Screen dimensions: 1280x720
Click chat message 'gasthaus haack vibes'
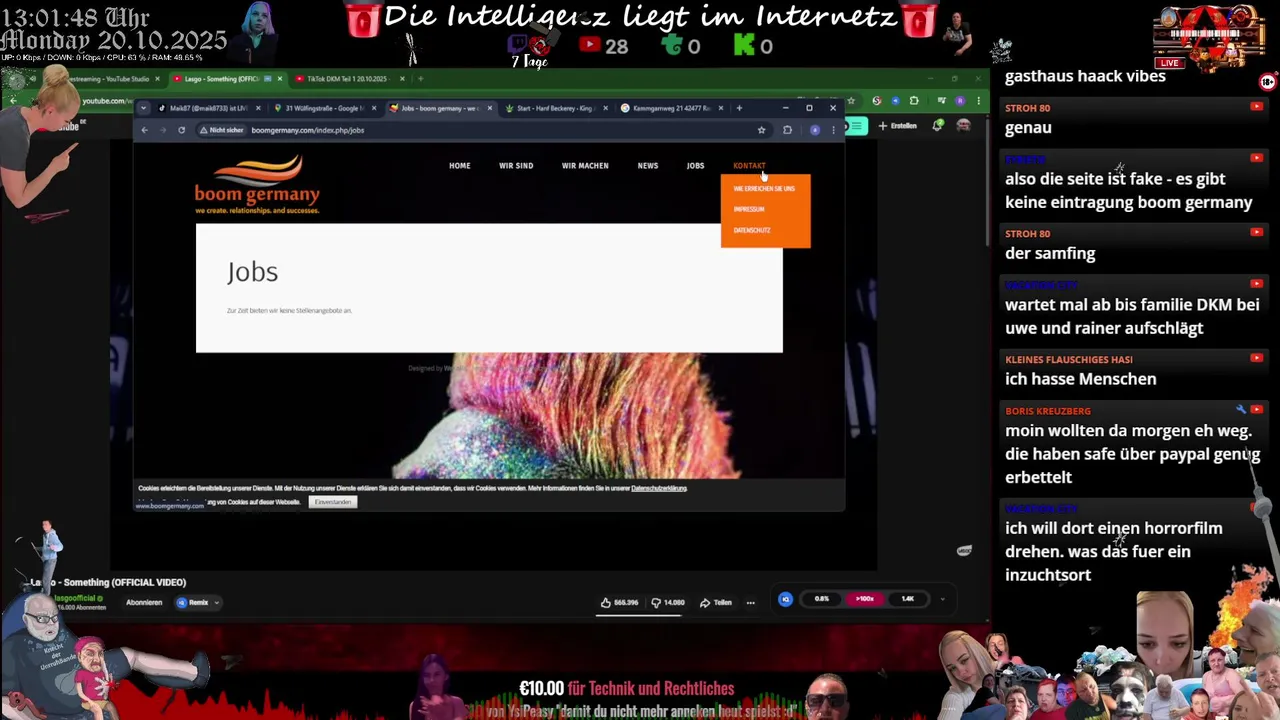pyautogui.click(x=1085, y=76)
